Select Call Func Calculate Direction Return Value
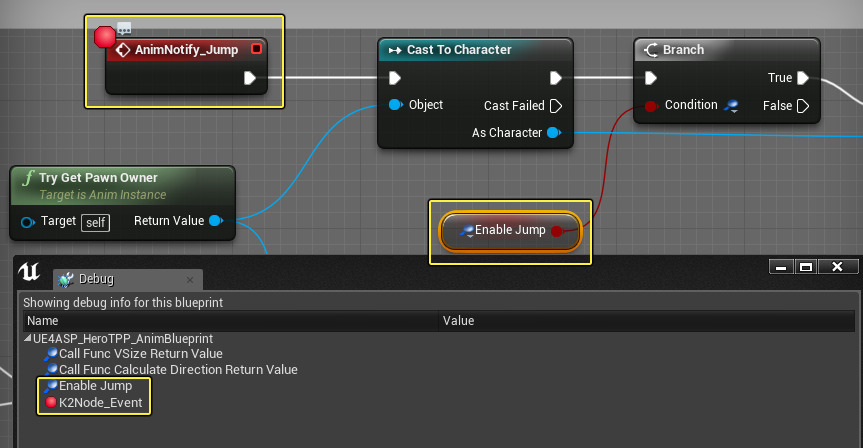Image resolution: width=863 pixels, height=448 pixels. (177, 370)
